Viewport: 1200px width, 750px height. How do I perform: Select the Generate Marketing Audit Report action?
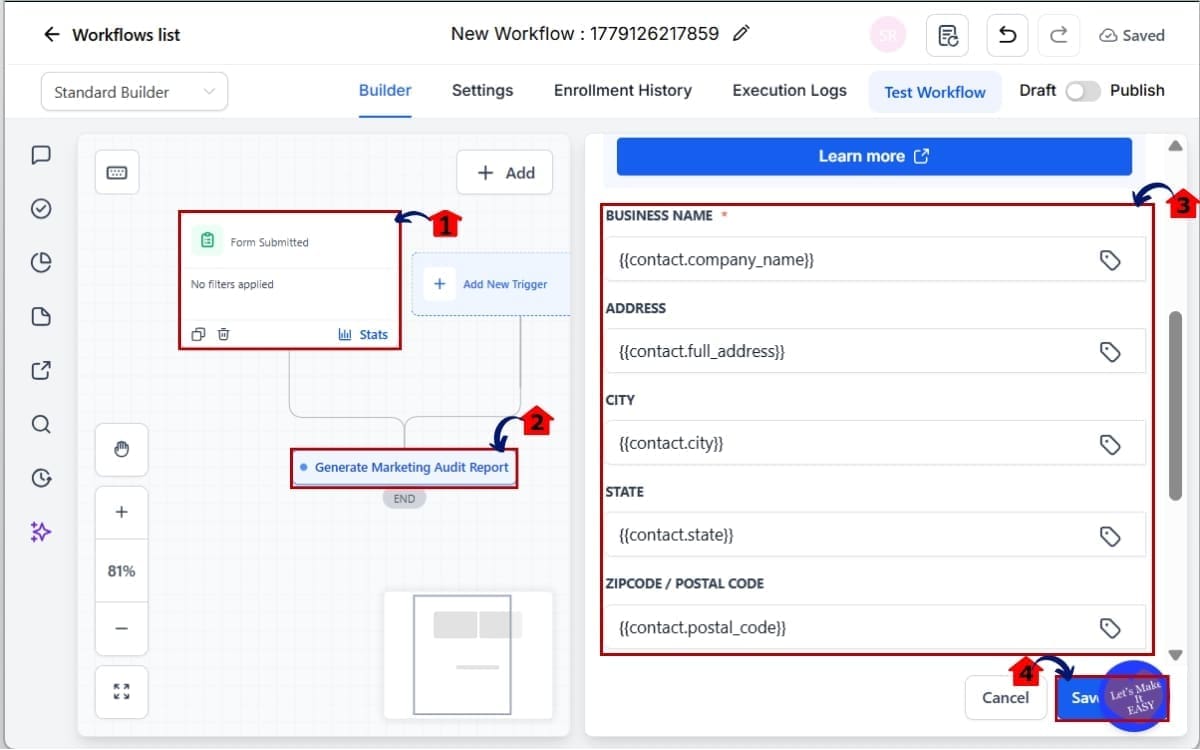[405, 467]
